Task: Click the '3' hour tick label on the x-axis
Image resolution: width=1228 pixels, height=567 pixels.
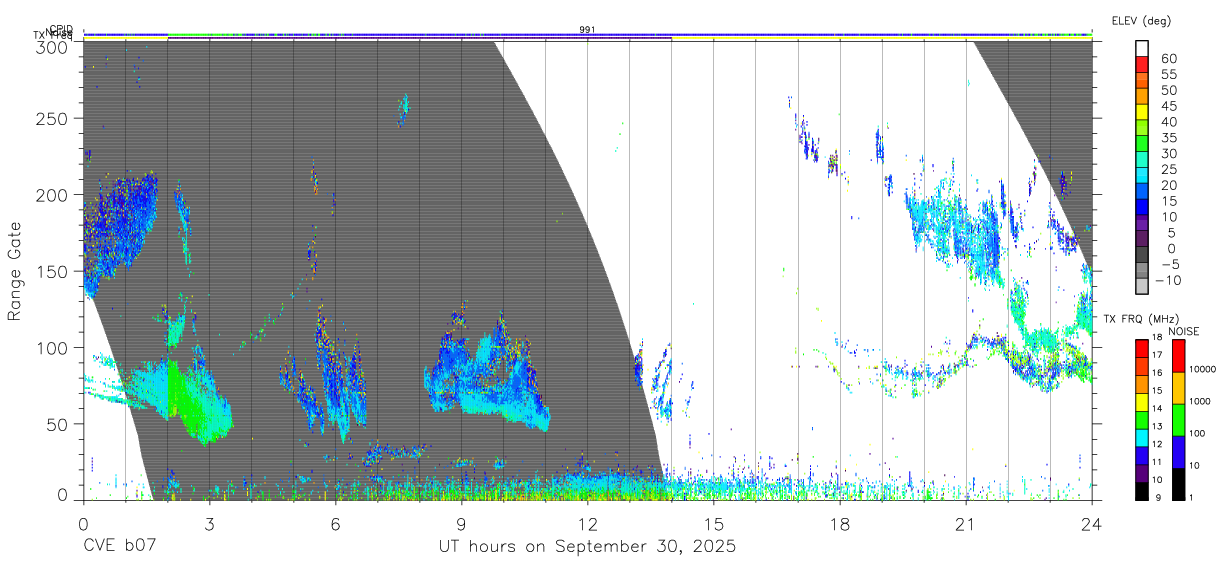Action: (x=208, y=524)
